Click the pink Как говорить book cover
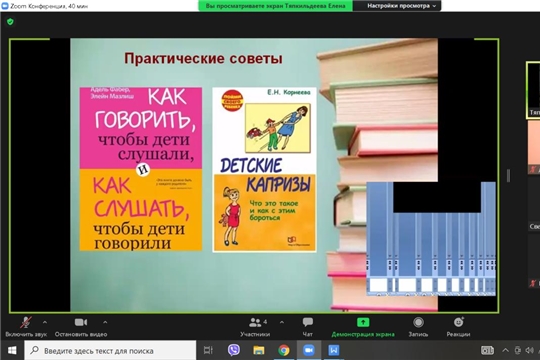 point(141,169)
